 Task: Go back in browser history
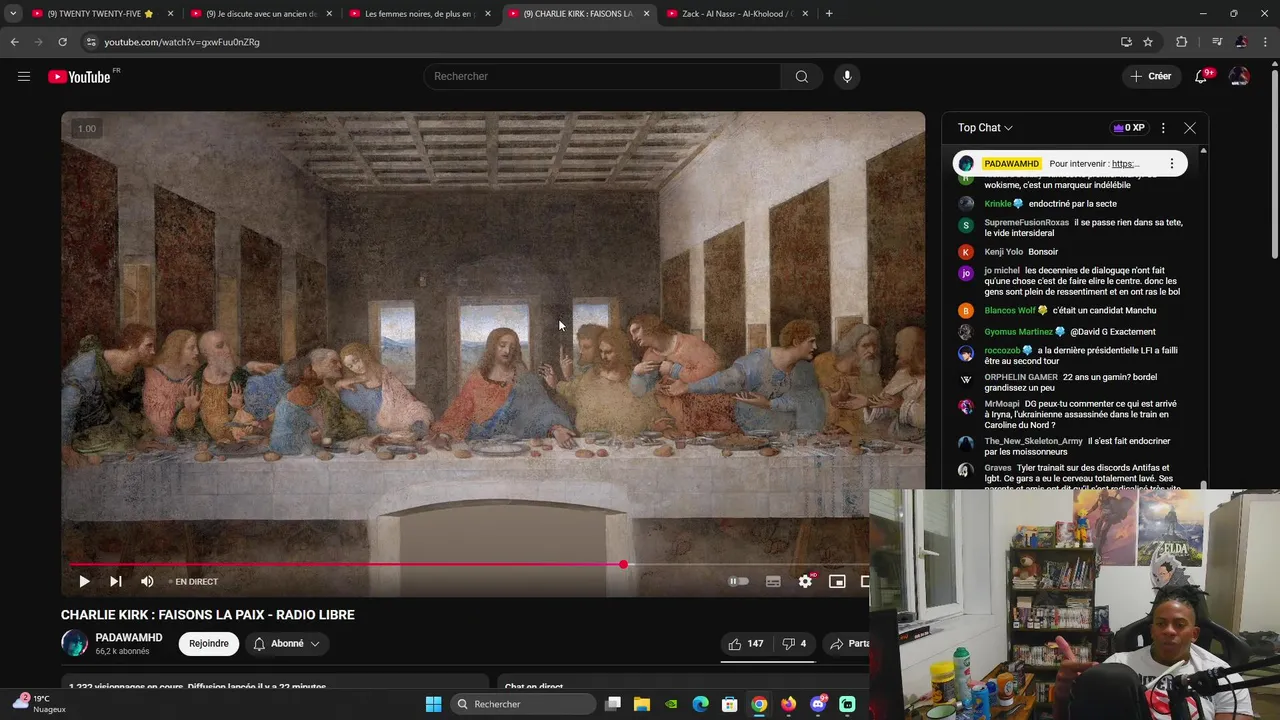[x=14, y=42]
